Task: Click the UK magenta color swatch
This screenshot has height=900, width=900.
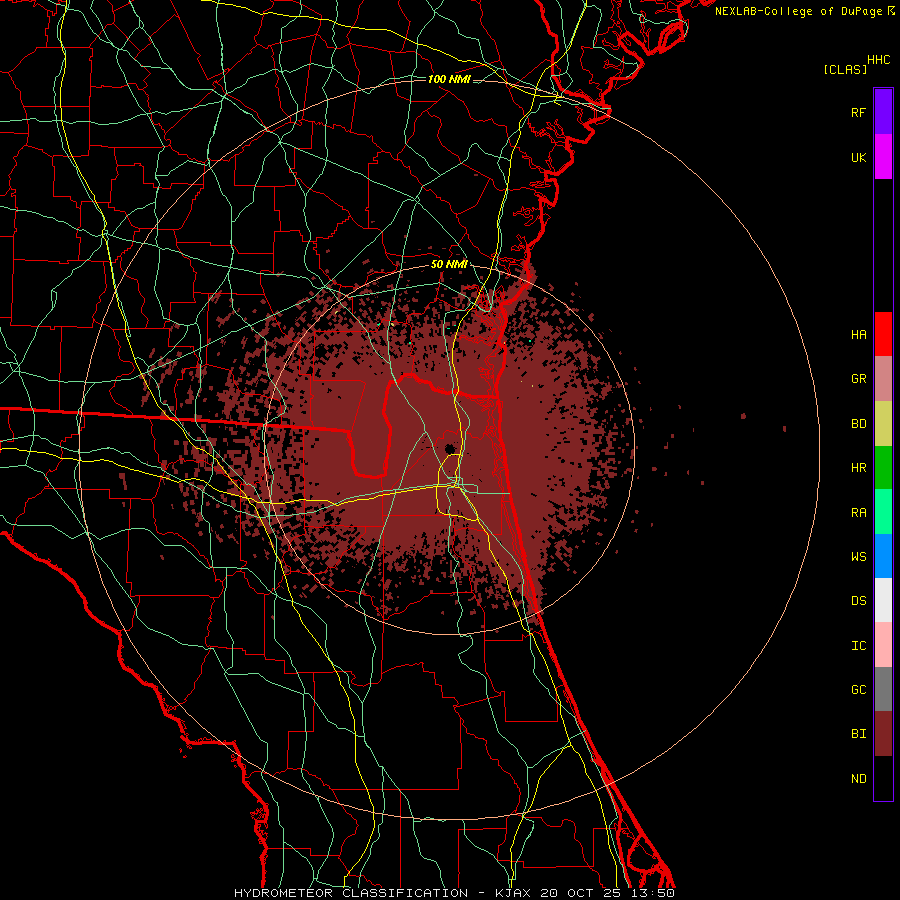Action: (x=883, y=157)
